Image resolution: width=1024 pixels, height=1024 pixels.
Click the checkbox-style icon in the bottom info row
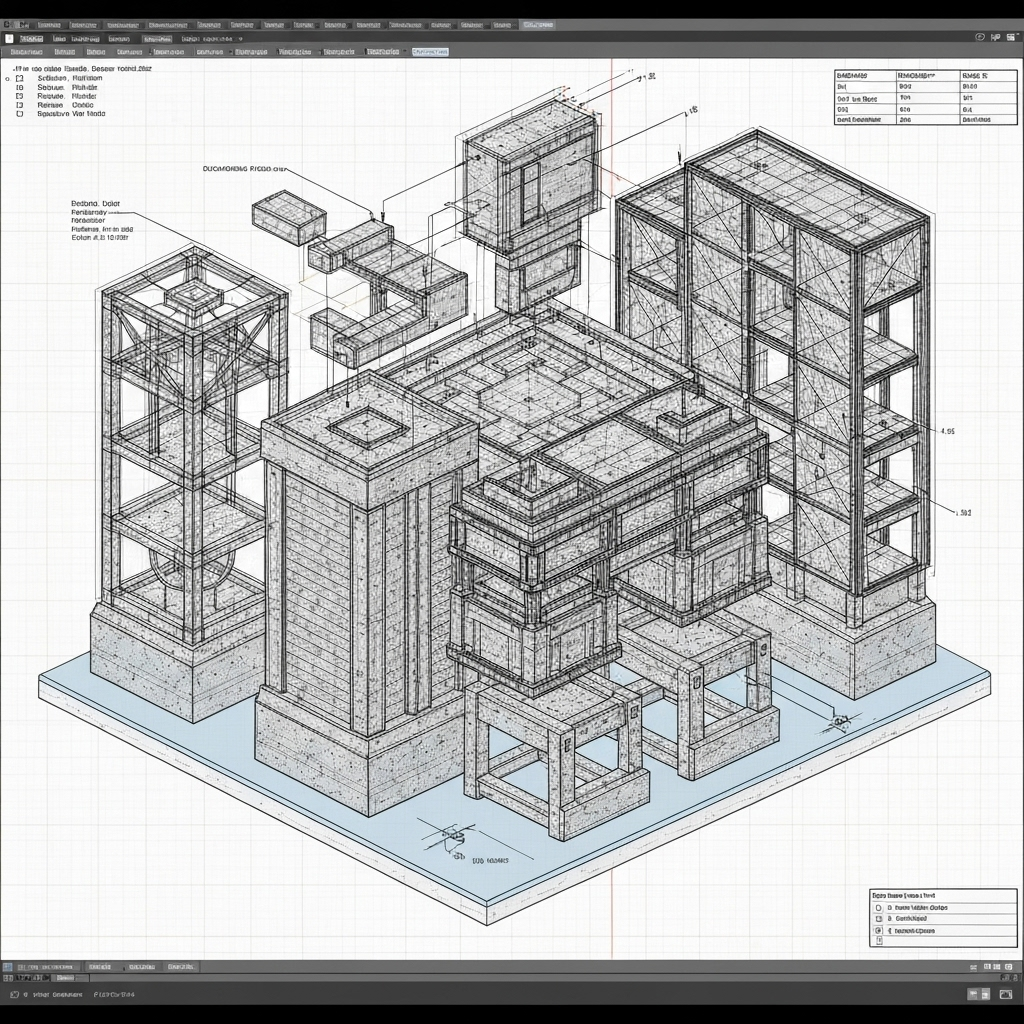coord(11,995)
